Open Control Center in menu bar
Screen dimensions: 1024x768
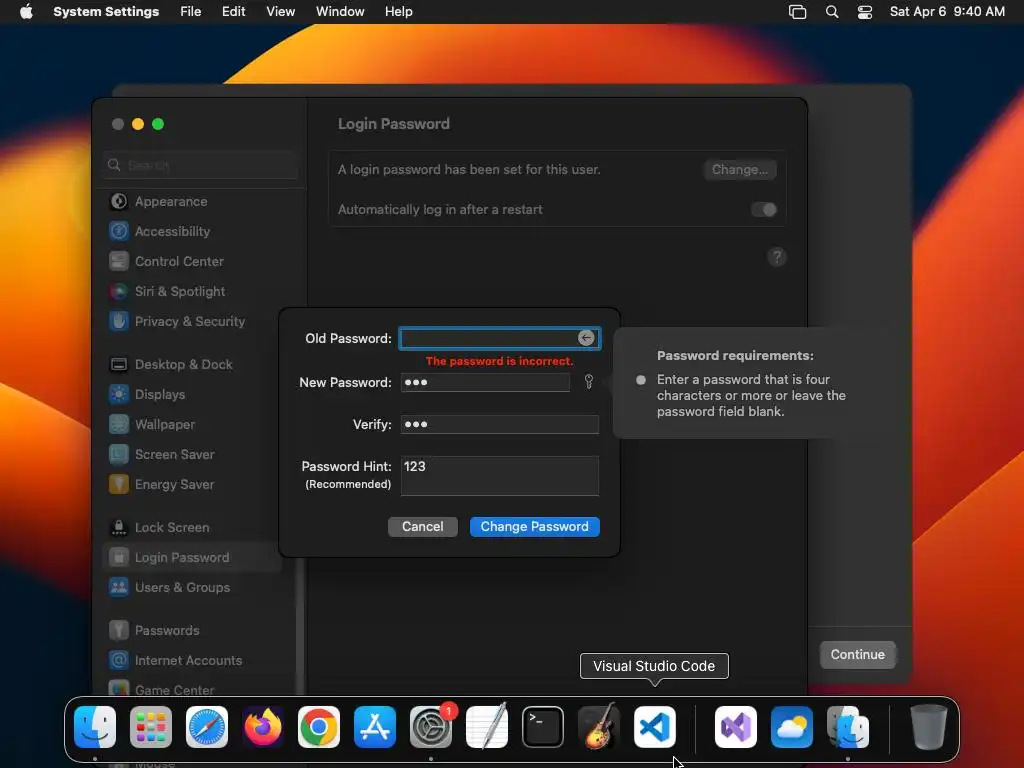click(865, 12)
